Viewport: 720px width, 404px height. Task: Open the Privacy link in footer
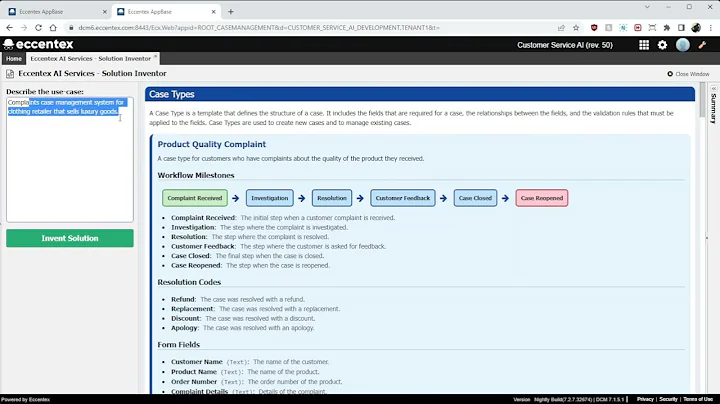tap(645, 399)
